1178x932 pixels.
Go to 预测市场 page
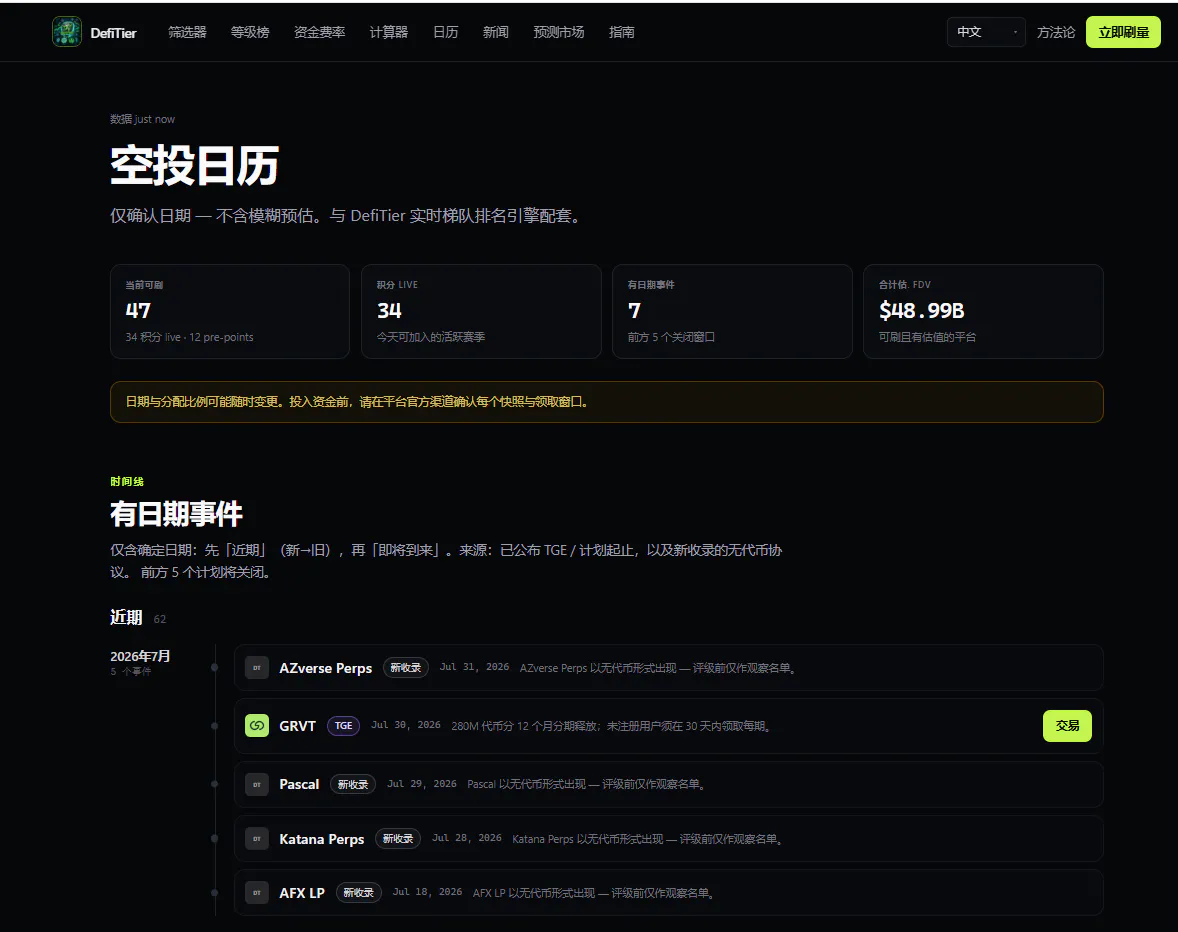pos(559,32)
